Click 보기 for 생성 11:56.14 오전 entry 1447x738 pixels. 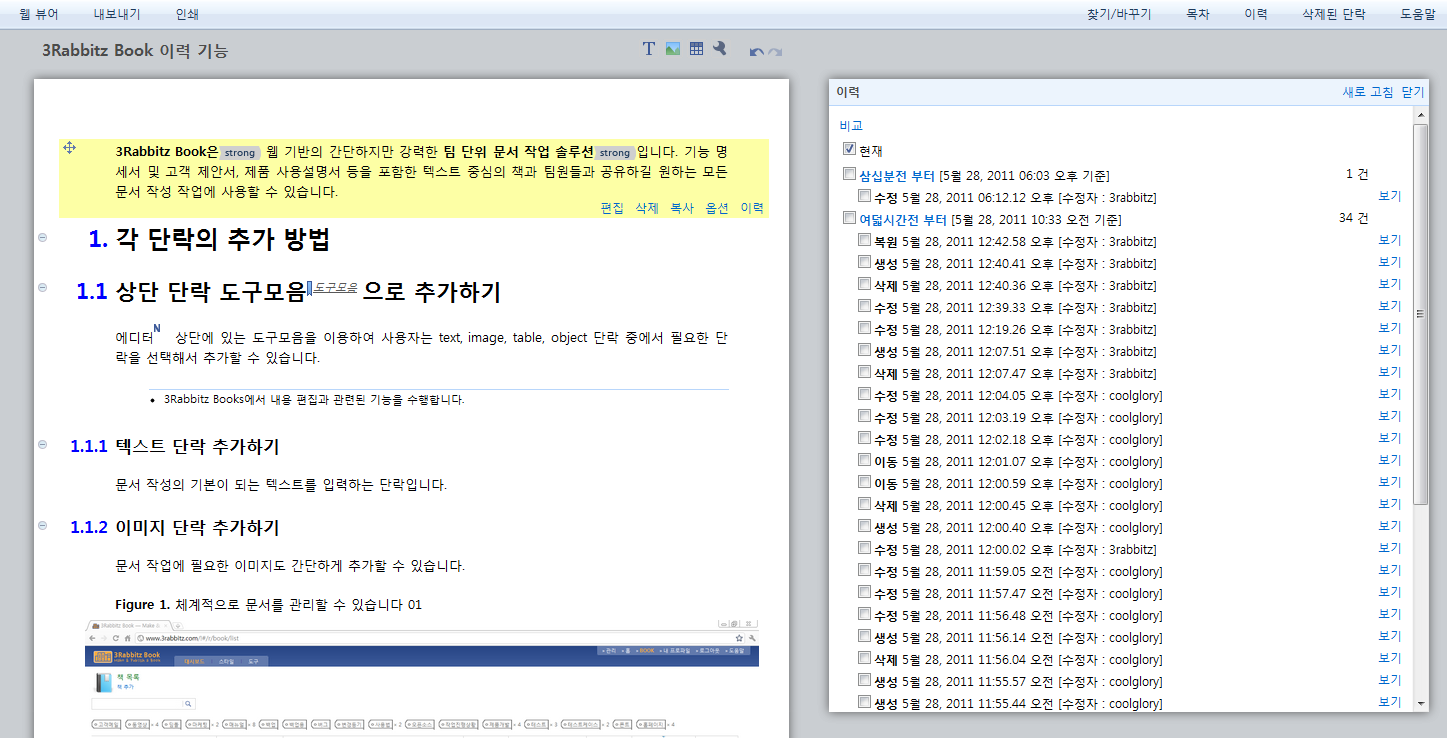1390,636
